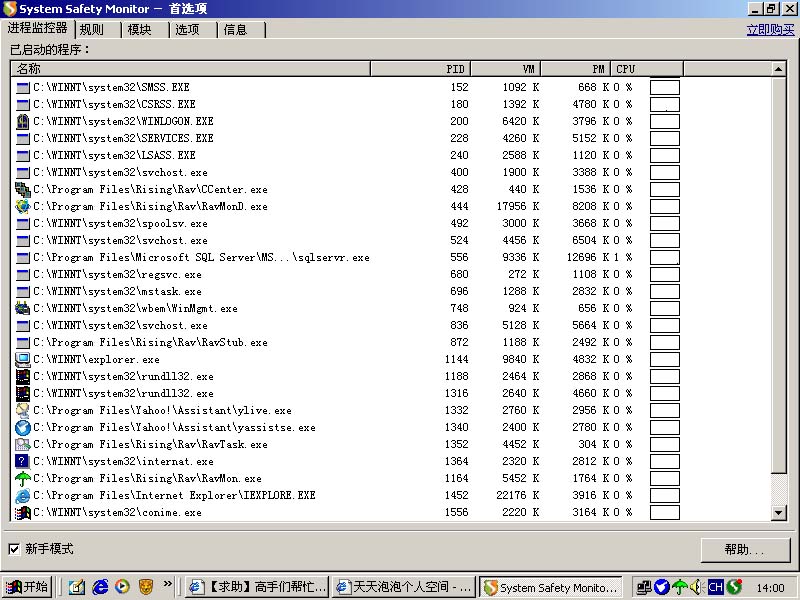Screen dimensions: 800x600
Task: Click the IEXPLORE.EXE process icon
Action: (x=22, y=495)
